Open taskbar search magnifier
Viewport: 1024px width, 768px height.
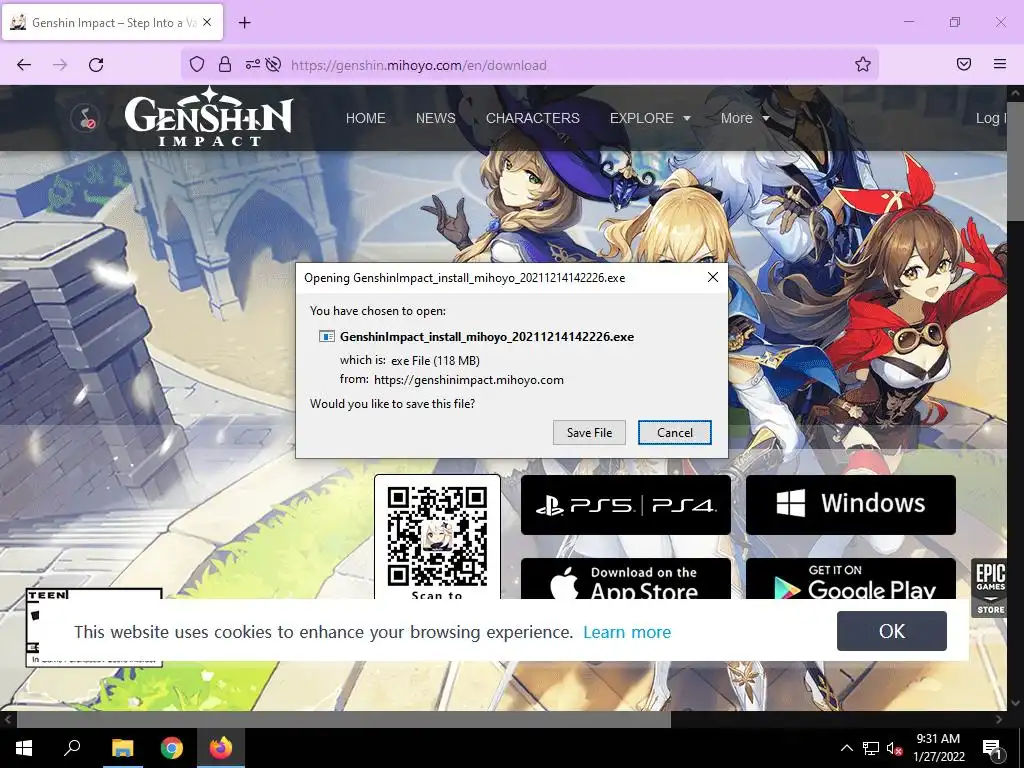[72, 748]
